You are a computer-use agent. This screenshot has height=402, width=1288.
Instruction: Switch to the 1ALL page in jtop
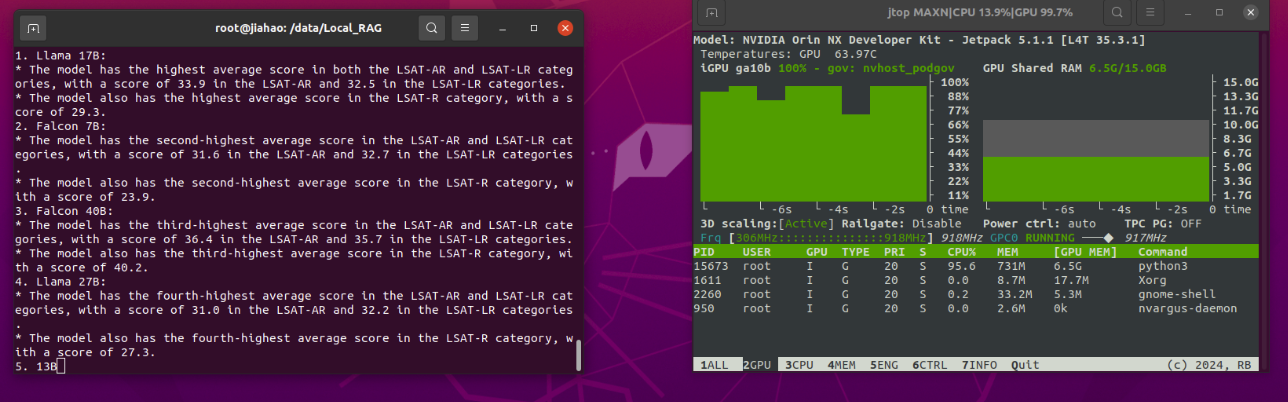716,365
